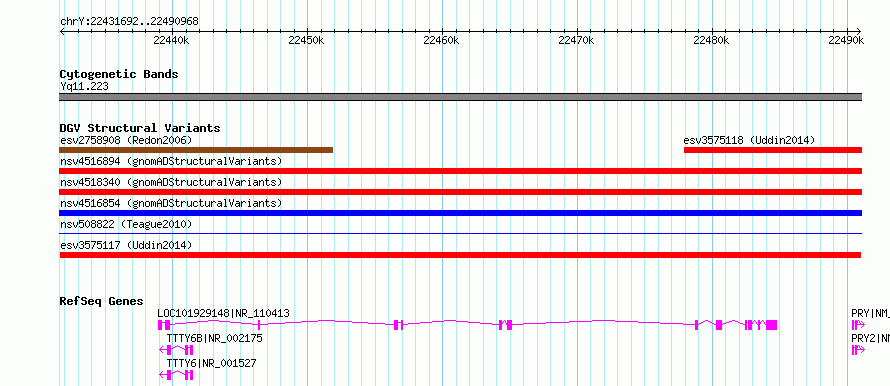Click the 22460k ruler tick label

[441, 40]
